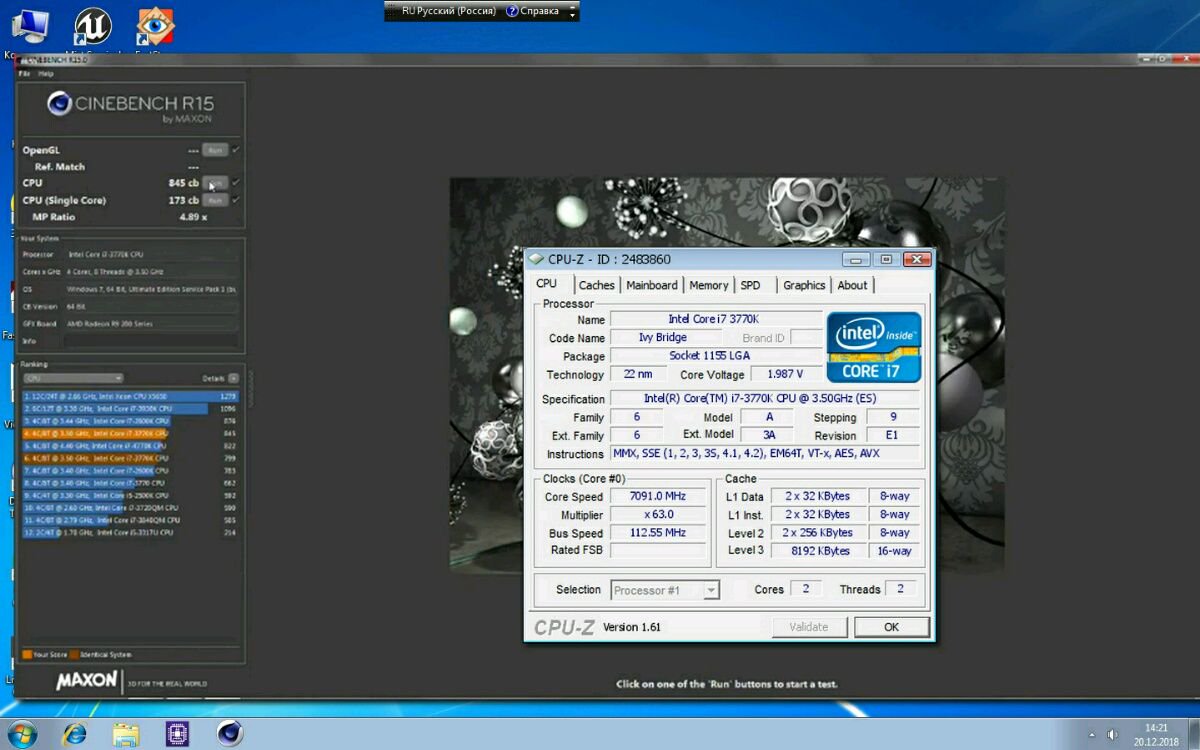Open Windows Explorer folder in the taskbar
This screenshot has width=1200, height=750.
click(126, 734)
